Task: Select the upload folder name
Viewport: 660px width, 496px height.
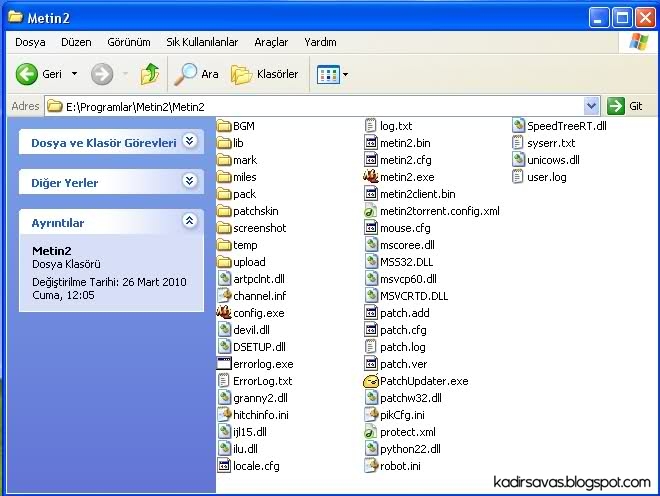Action: 249,262
